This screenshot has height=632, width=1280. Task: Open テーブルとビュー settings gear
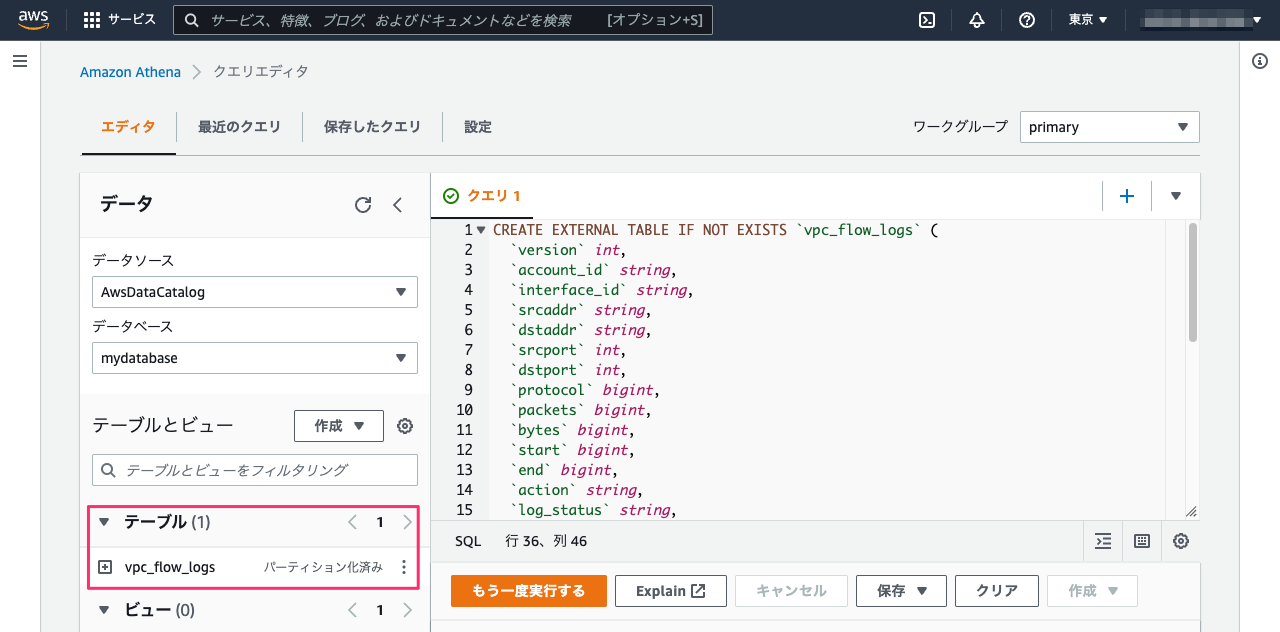click(405, 426)
